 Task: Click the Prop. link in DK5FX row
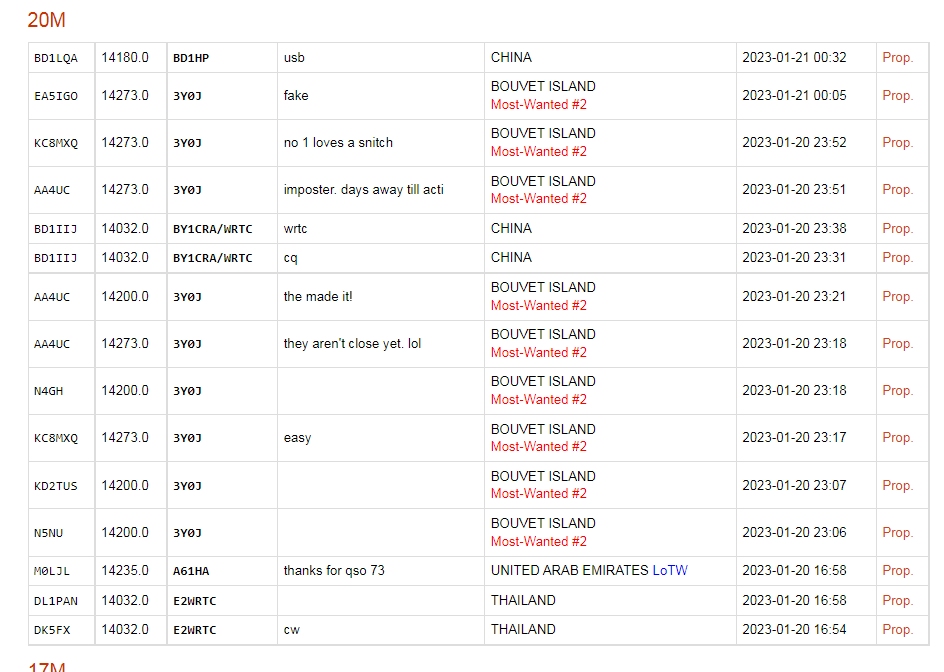click(897, 630)
